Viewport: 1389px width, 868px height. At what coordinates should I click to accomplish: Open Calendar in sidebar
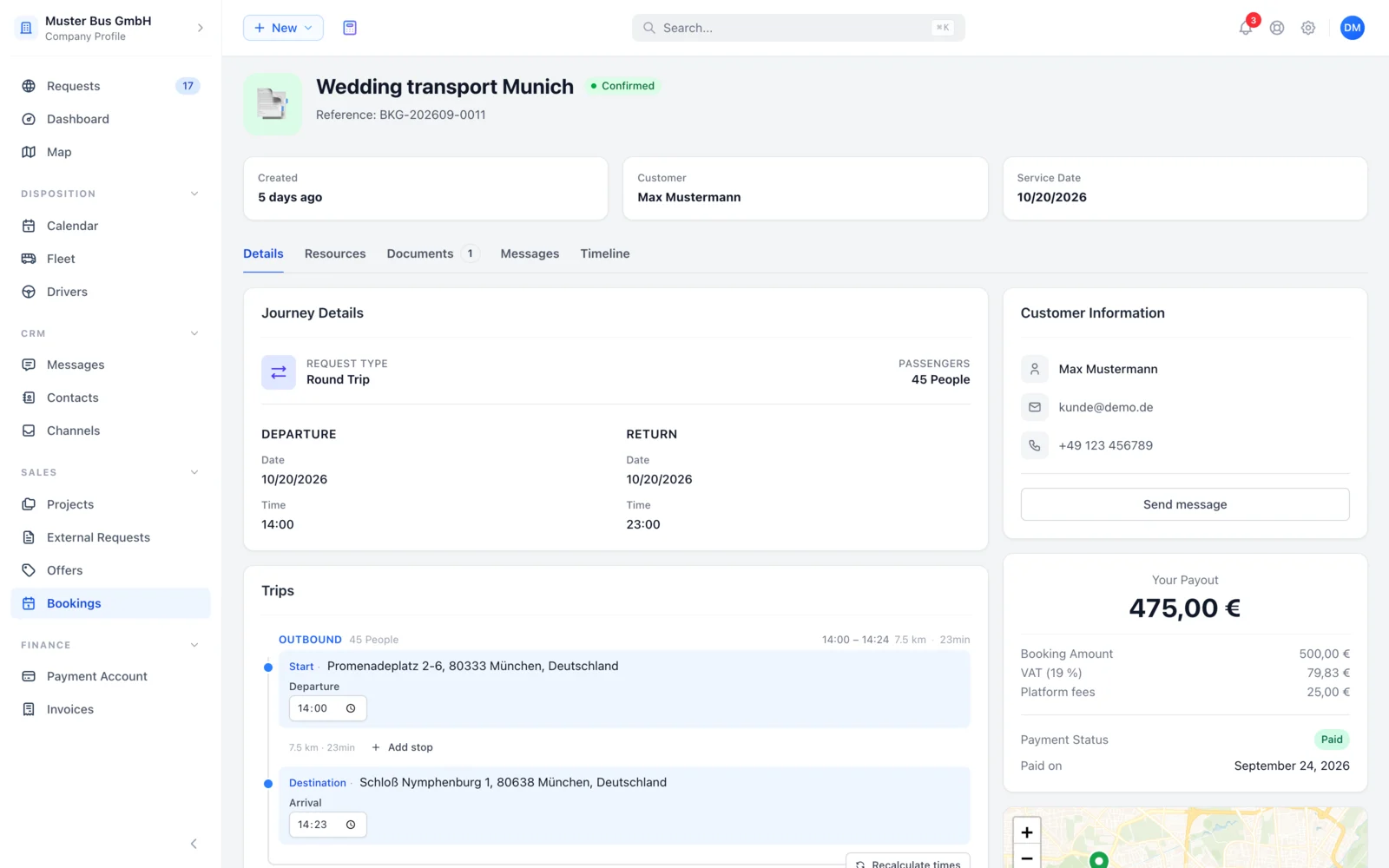(110, 226)
